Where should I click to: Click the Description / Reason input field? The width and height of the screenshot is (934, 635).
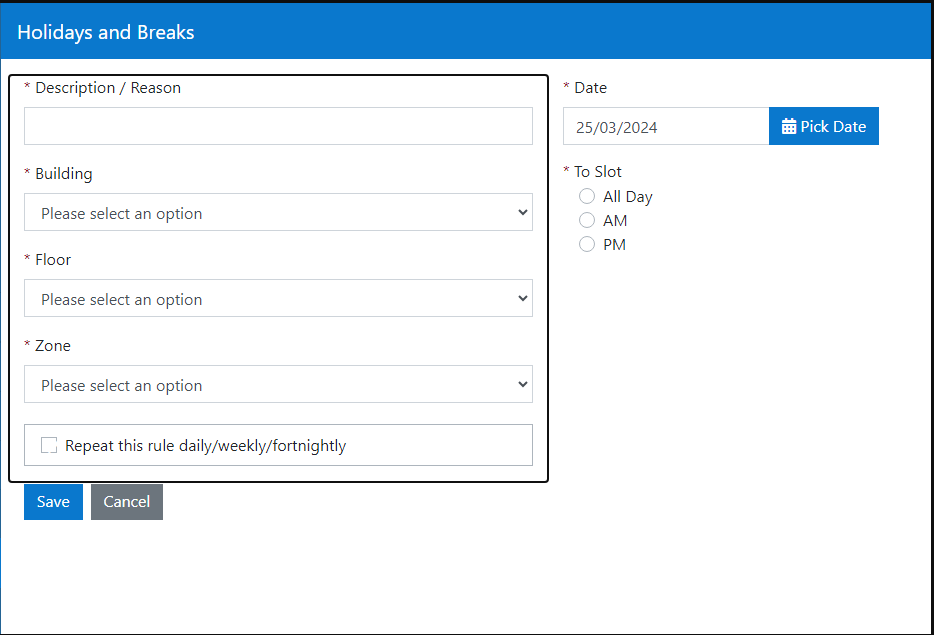coord(278,126)
